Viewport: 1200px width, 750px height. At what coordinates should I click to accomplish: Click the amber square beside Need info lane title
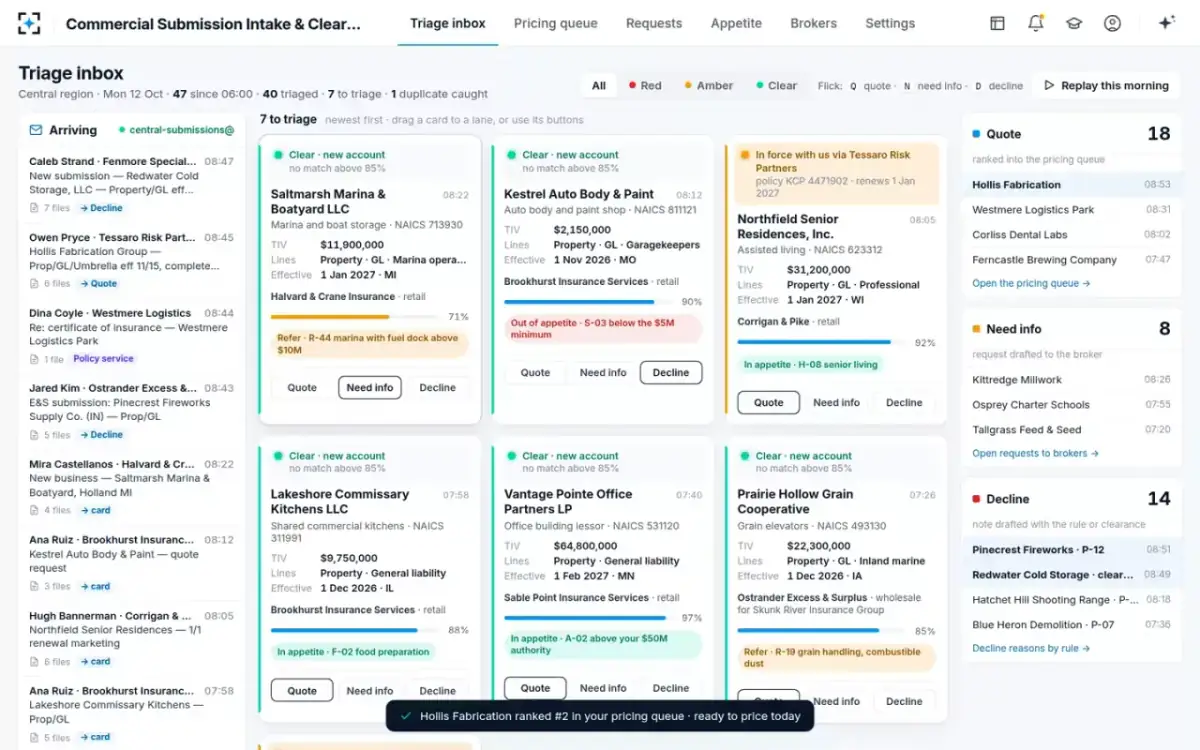point(976,329)
